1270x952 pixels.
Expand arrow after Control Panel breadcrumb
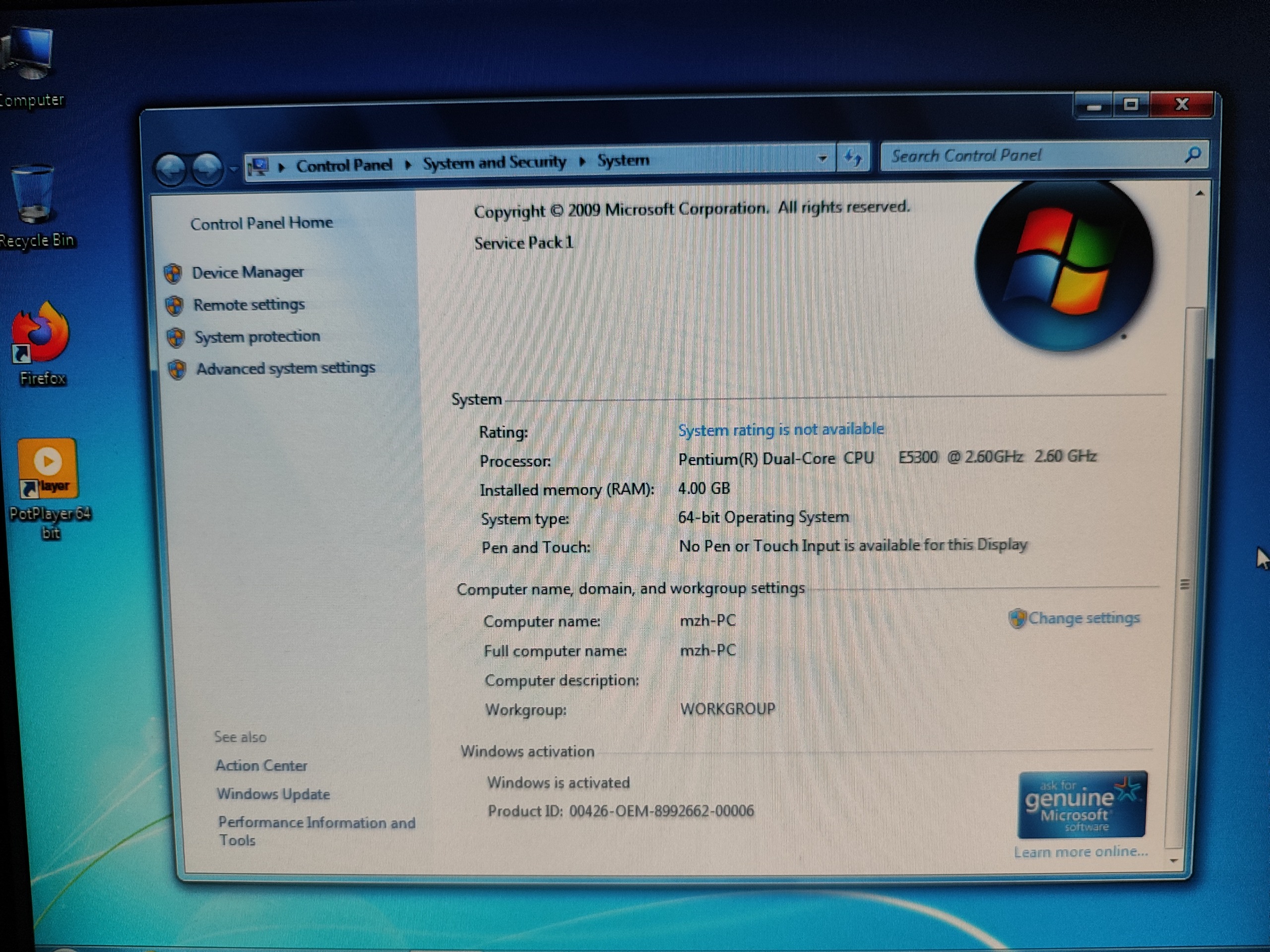tap(408, 165)
